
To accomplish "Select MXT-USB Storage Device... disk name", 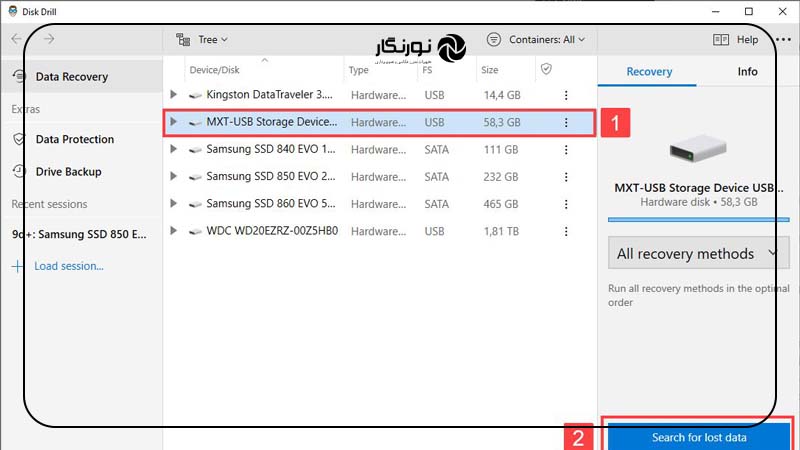I will (x=271, y=121).
